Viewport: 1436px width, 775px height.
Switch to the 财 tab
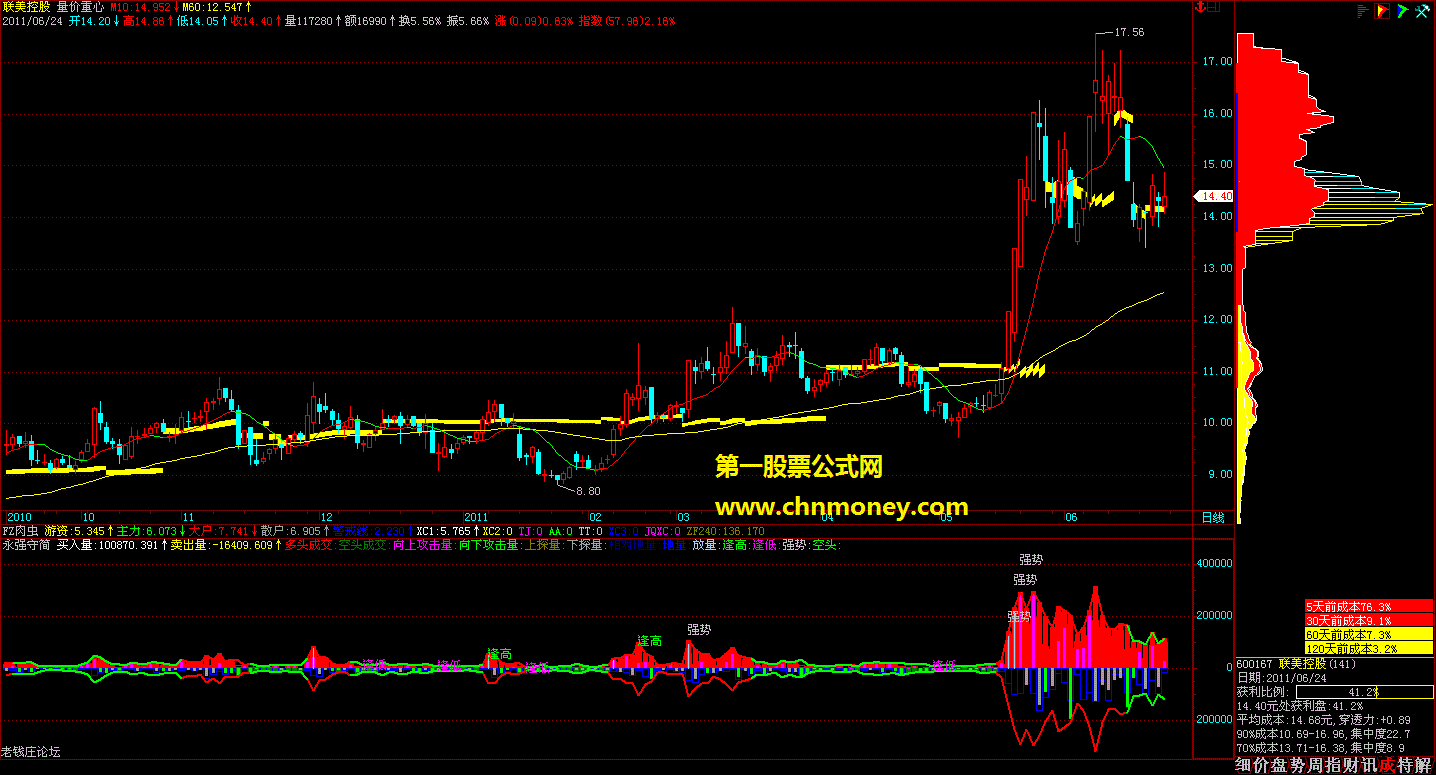[x=1353, y=765]
